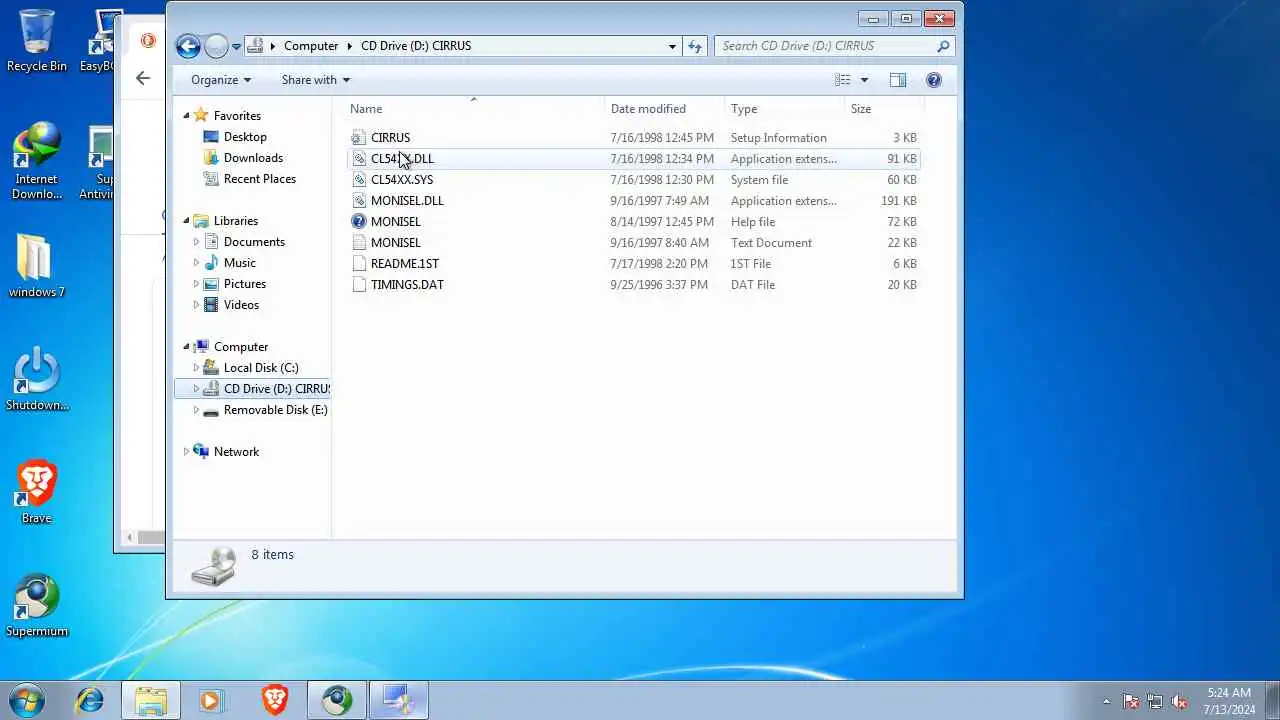
Task: Open Recent Places in navigation pane
Action: tap(260, 179)
